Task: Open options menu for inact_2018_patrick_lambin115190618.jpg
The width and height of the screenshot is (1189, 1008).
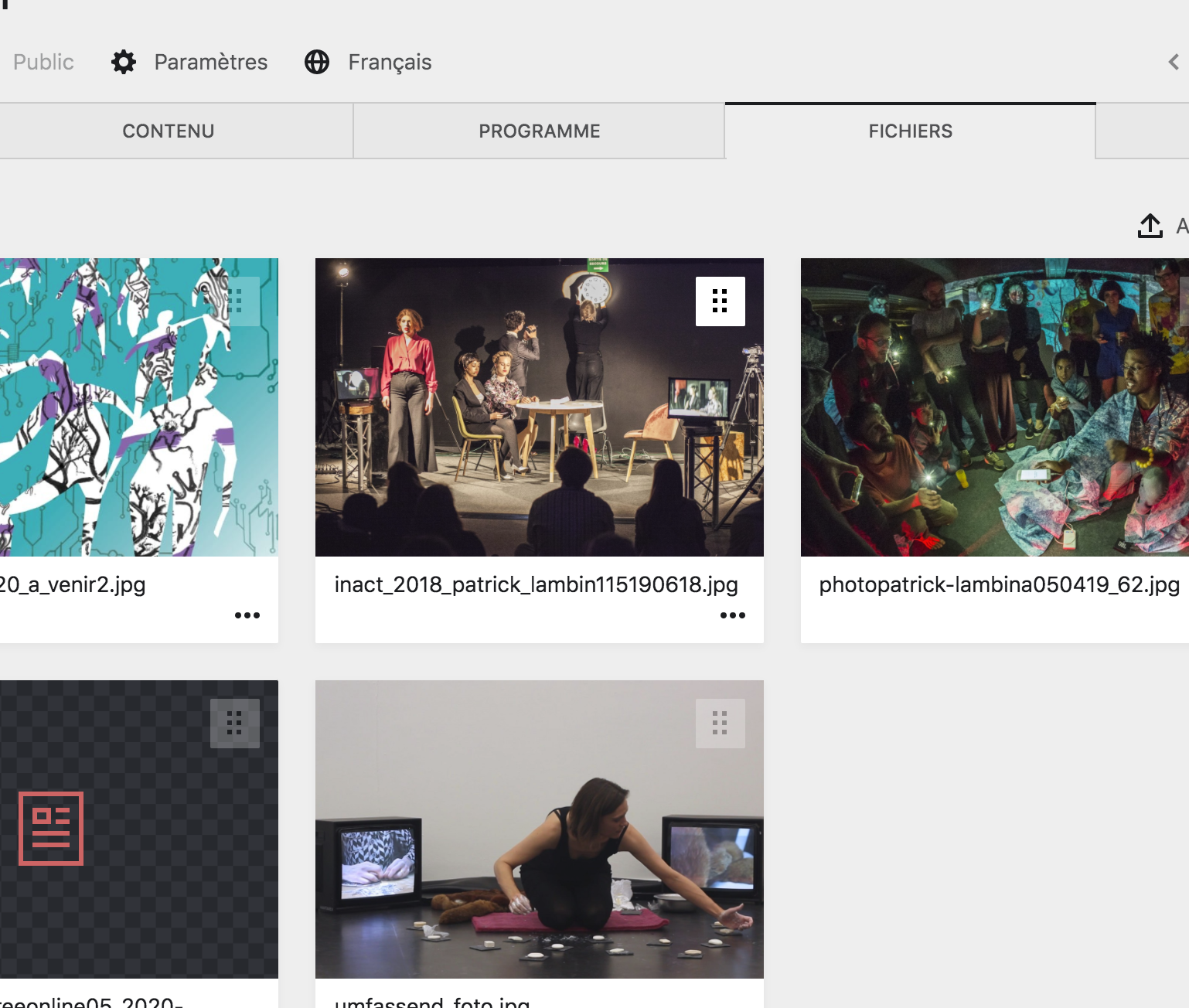Action: pyautogui.click(x=732, y=615)
